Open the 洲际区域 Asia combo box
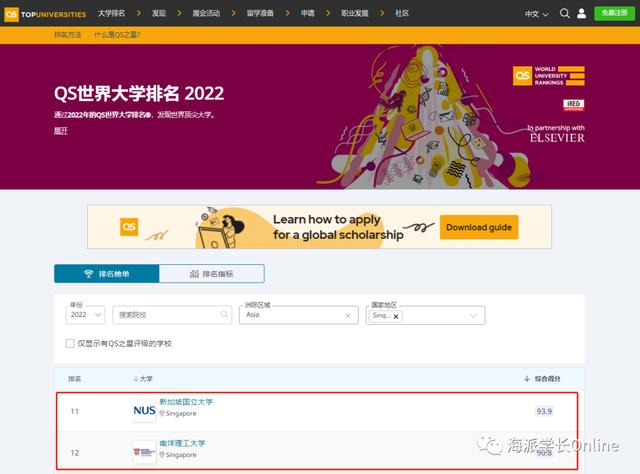 tap(298, 315)
